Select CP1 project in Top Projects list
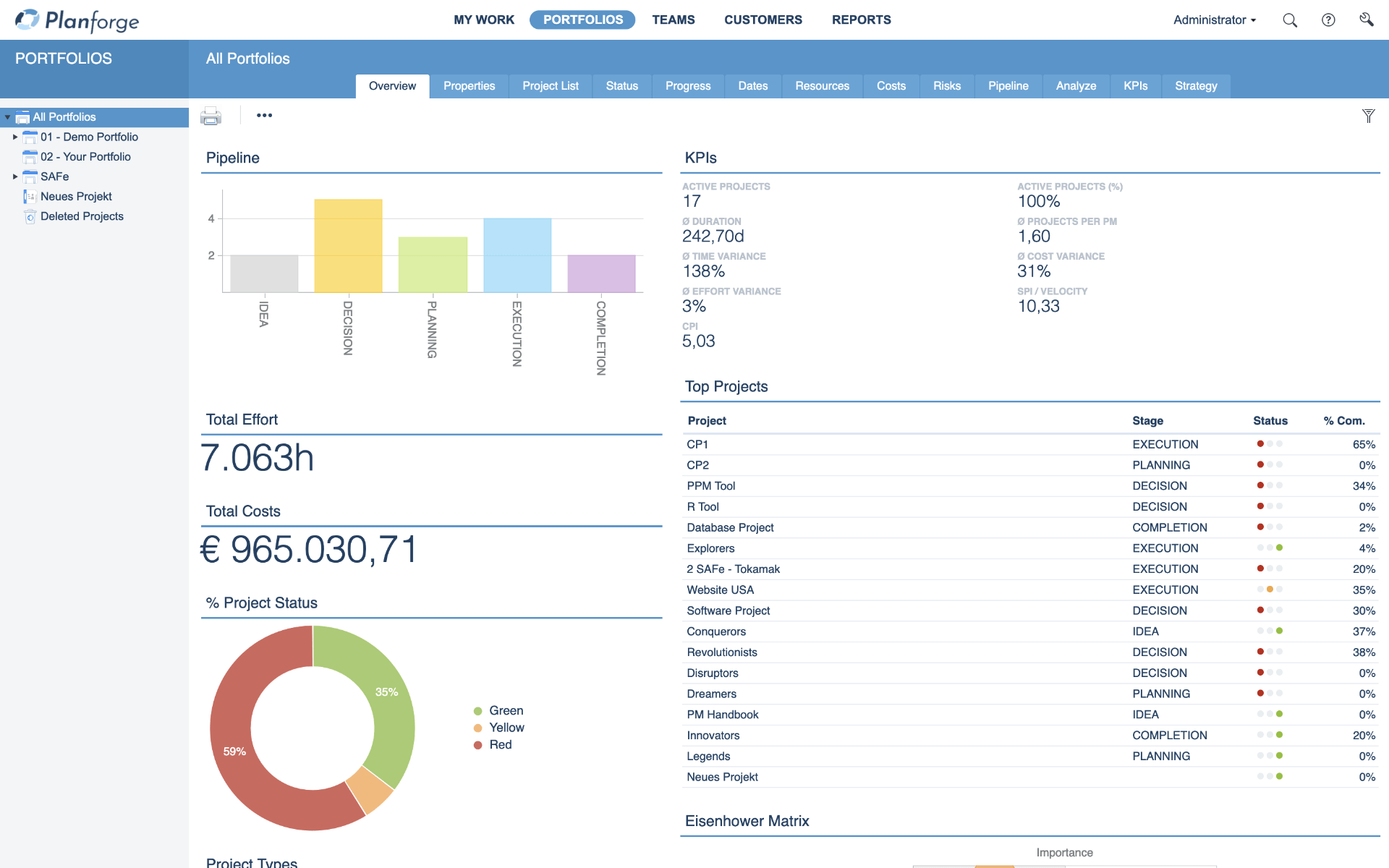 click(x=698, y=443)
